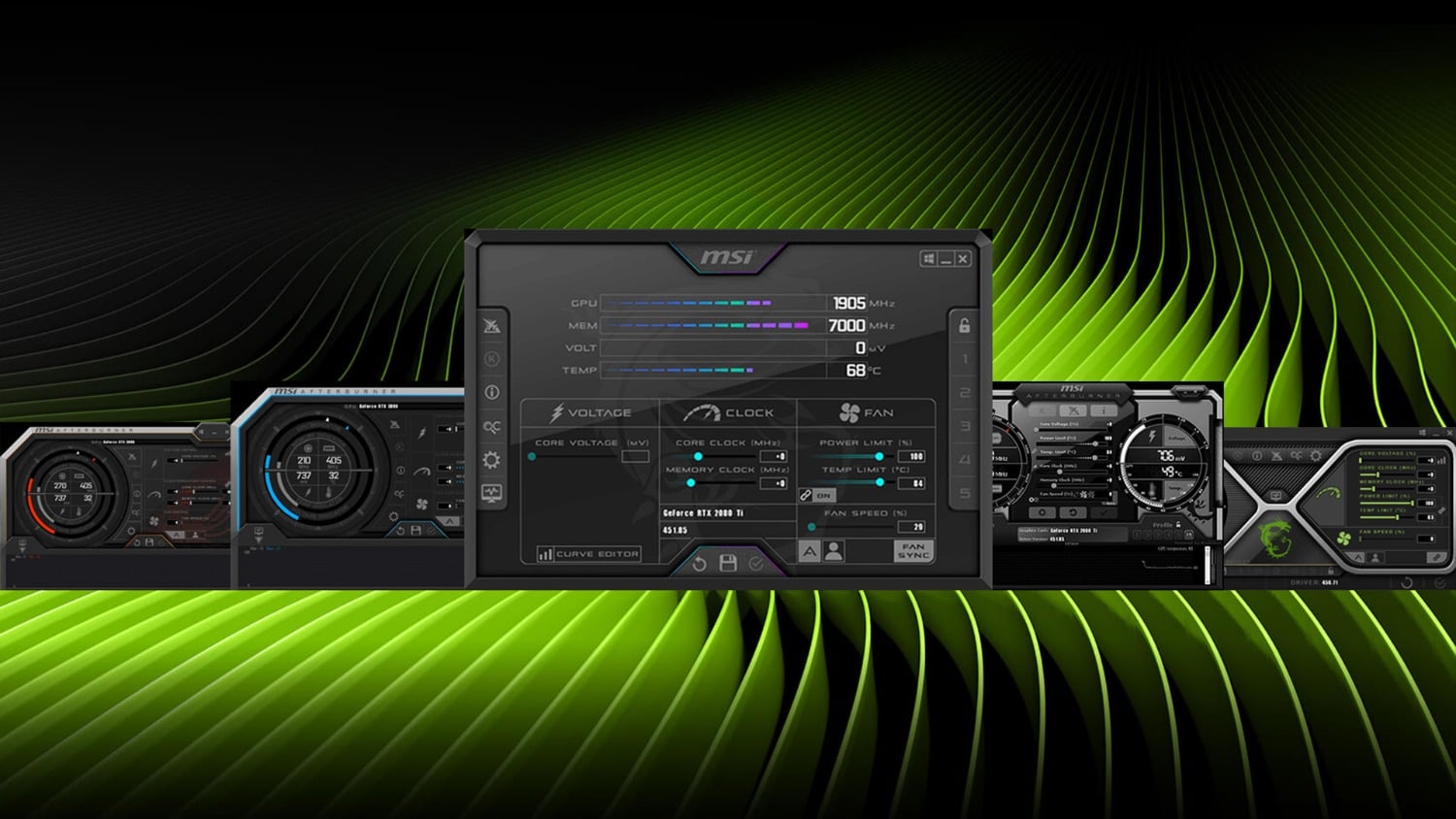Viewport: 1456px width, 819px height.
Task: Open the Curve Editor in the center window
Action: (589, 553)
